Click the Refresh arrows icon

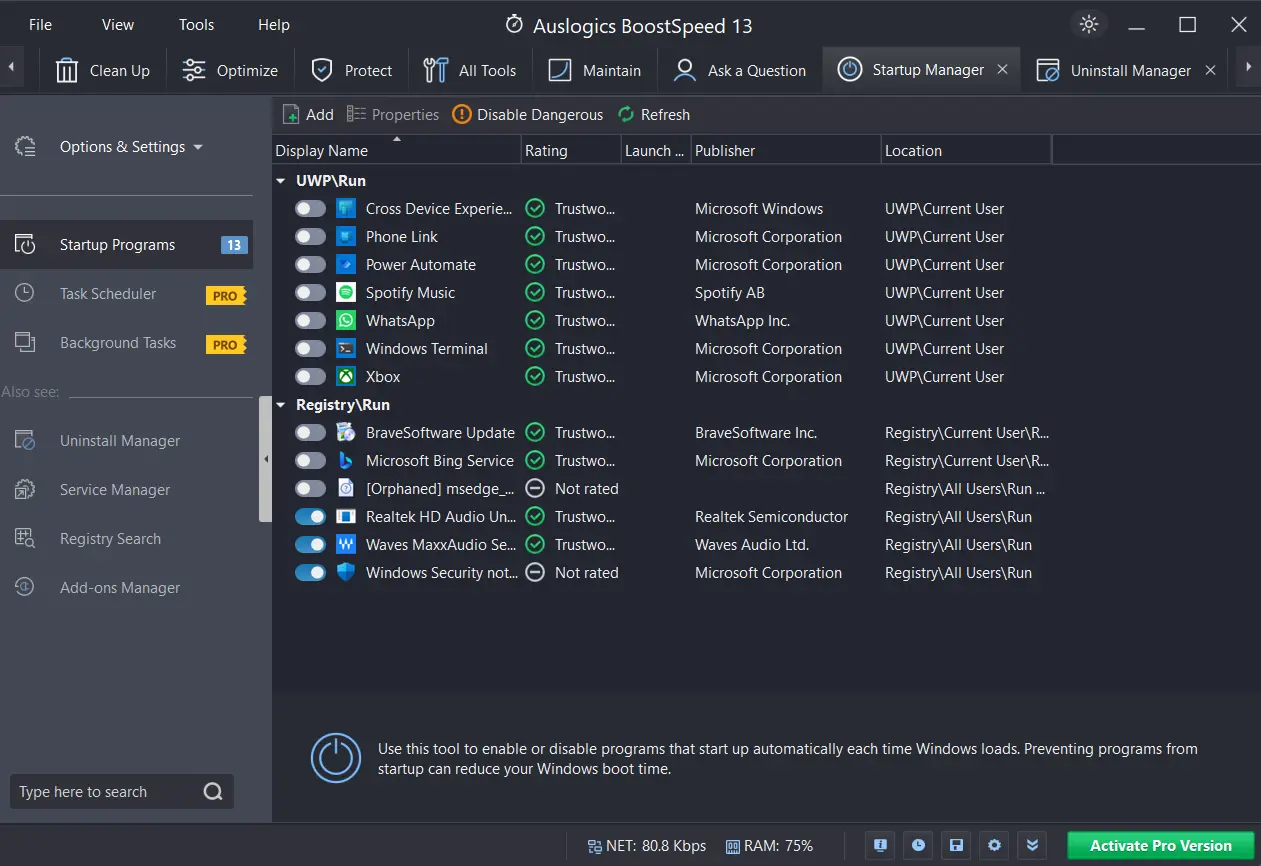click(626, 115)
